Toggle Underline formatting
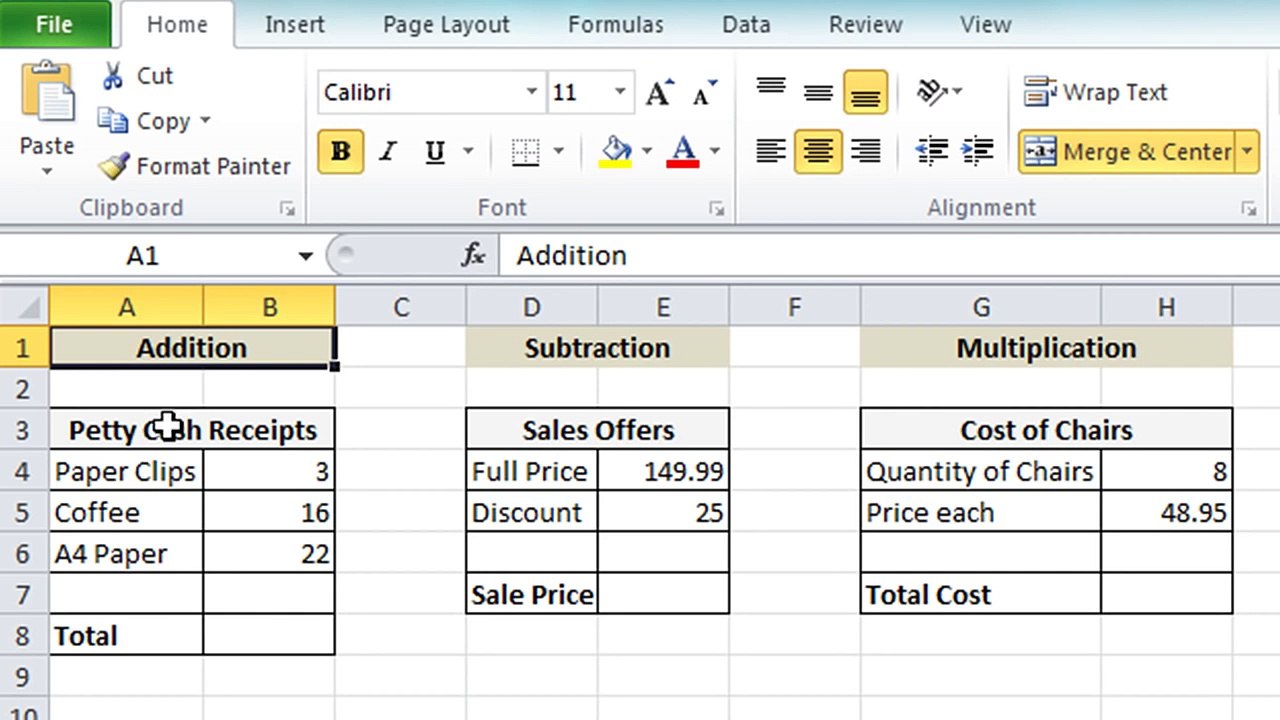Image resolution: width=1280 pixels, height=720 pixels. (434, 152)
